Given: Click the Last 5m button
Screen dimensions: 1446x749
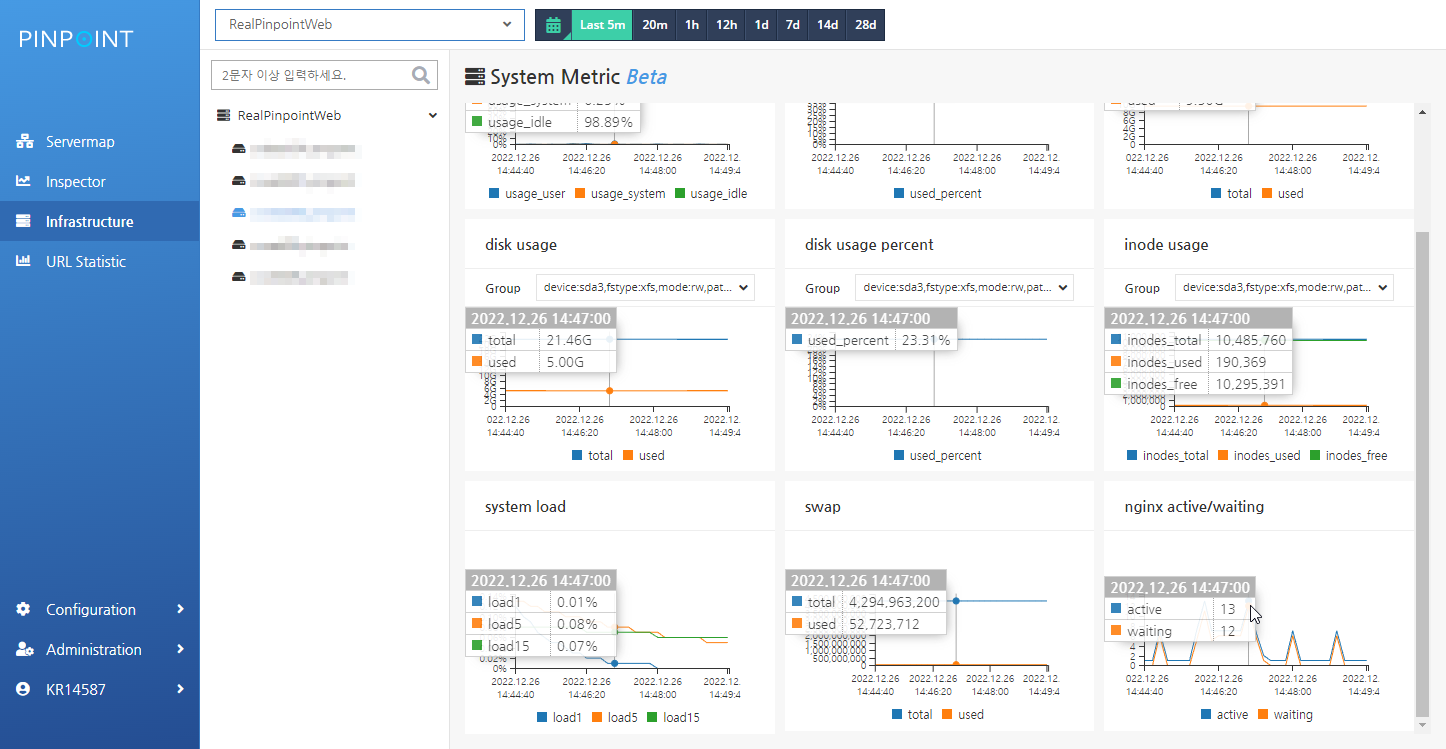Looking at the screenshot, I should [x=602, y=25].
